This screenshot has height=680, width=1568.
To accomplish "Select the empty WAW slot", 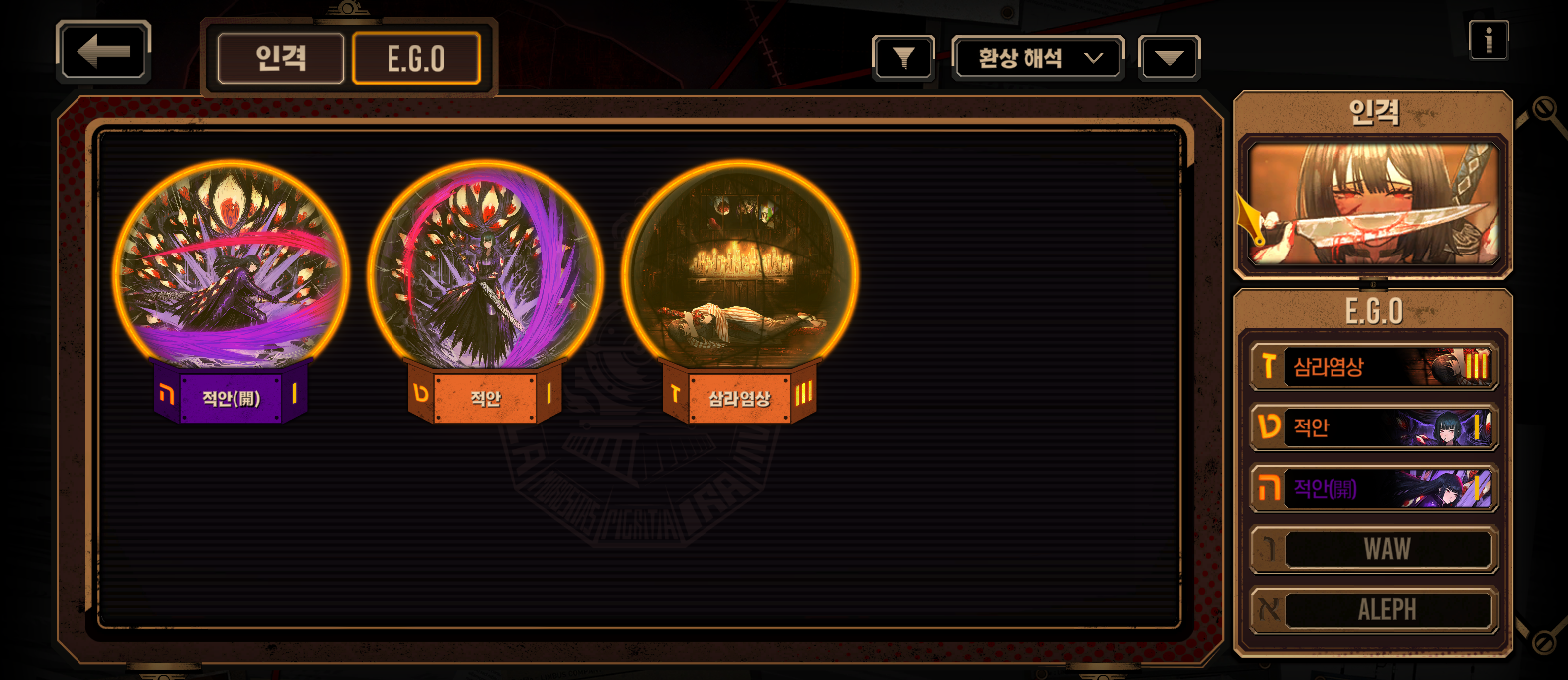I will click(1373, 549).
